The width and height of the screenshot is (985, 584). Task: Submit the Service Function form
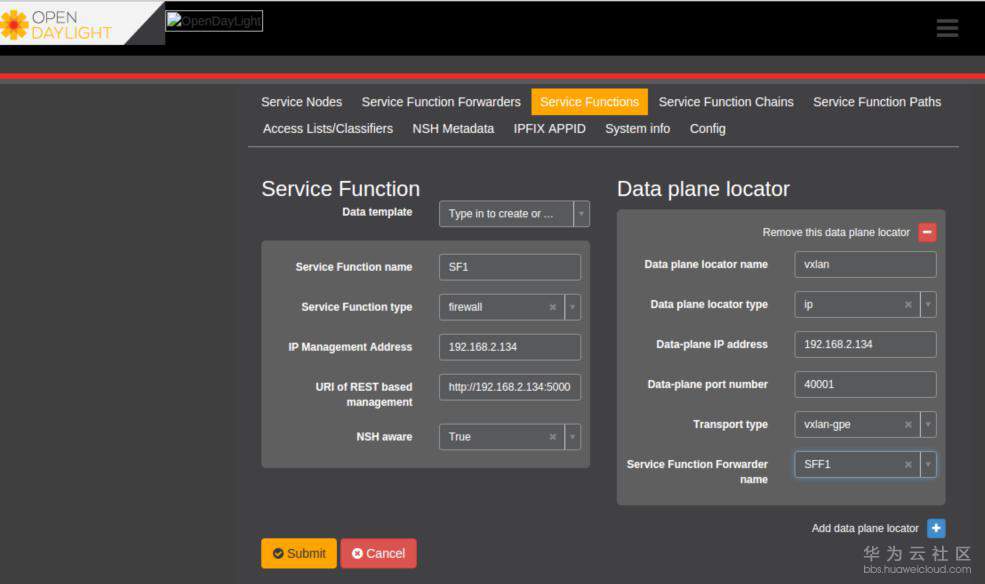click(298, 553)
